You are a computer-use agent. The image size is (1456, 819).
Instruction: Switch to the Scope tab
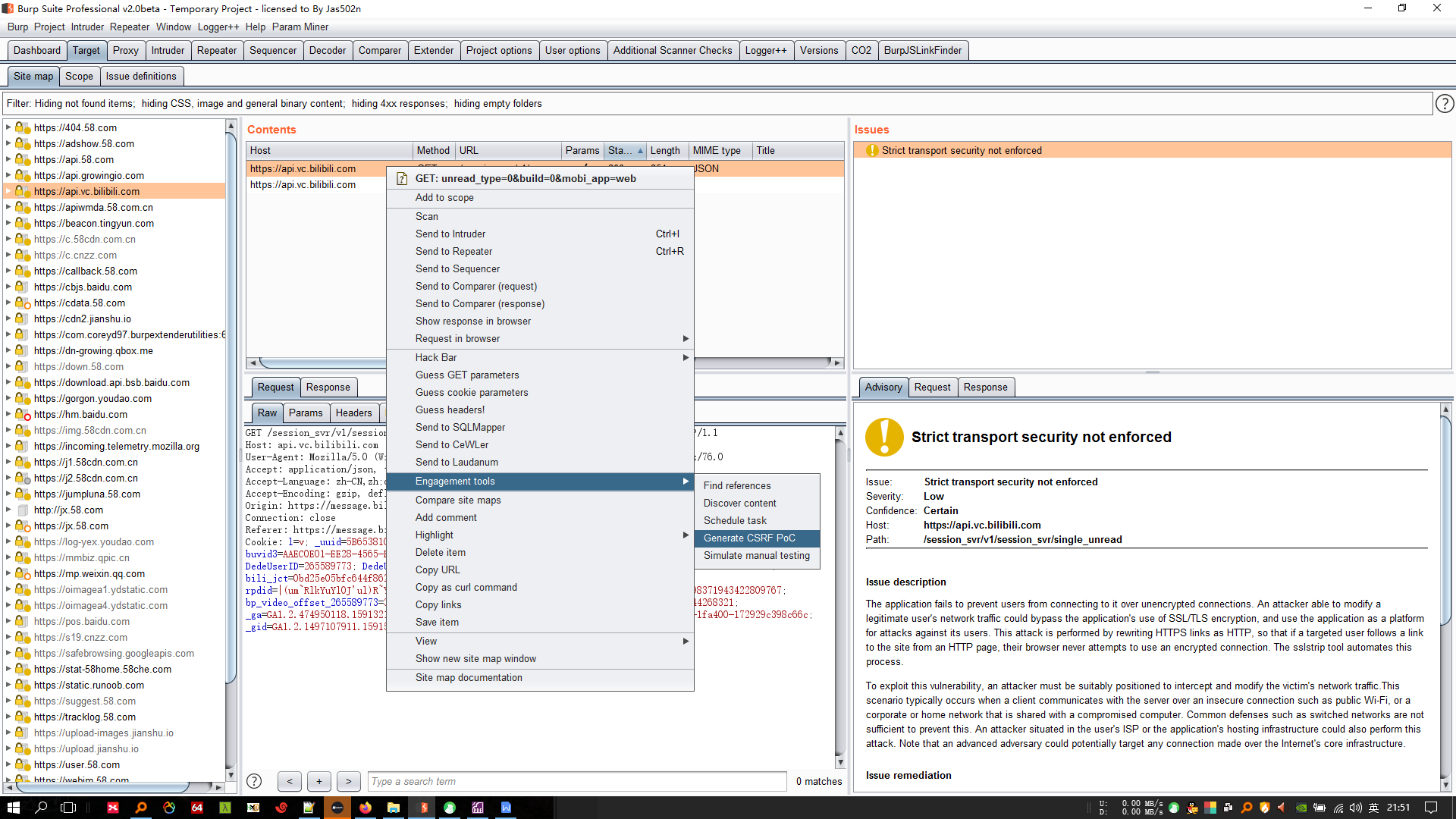79,76
